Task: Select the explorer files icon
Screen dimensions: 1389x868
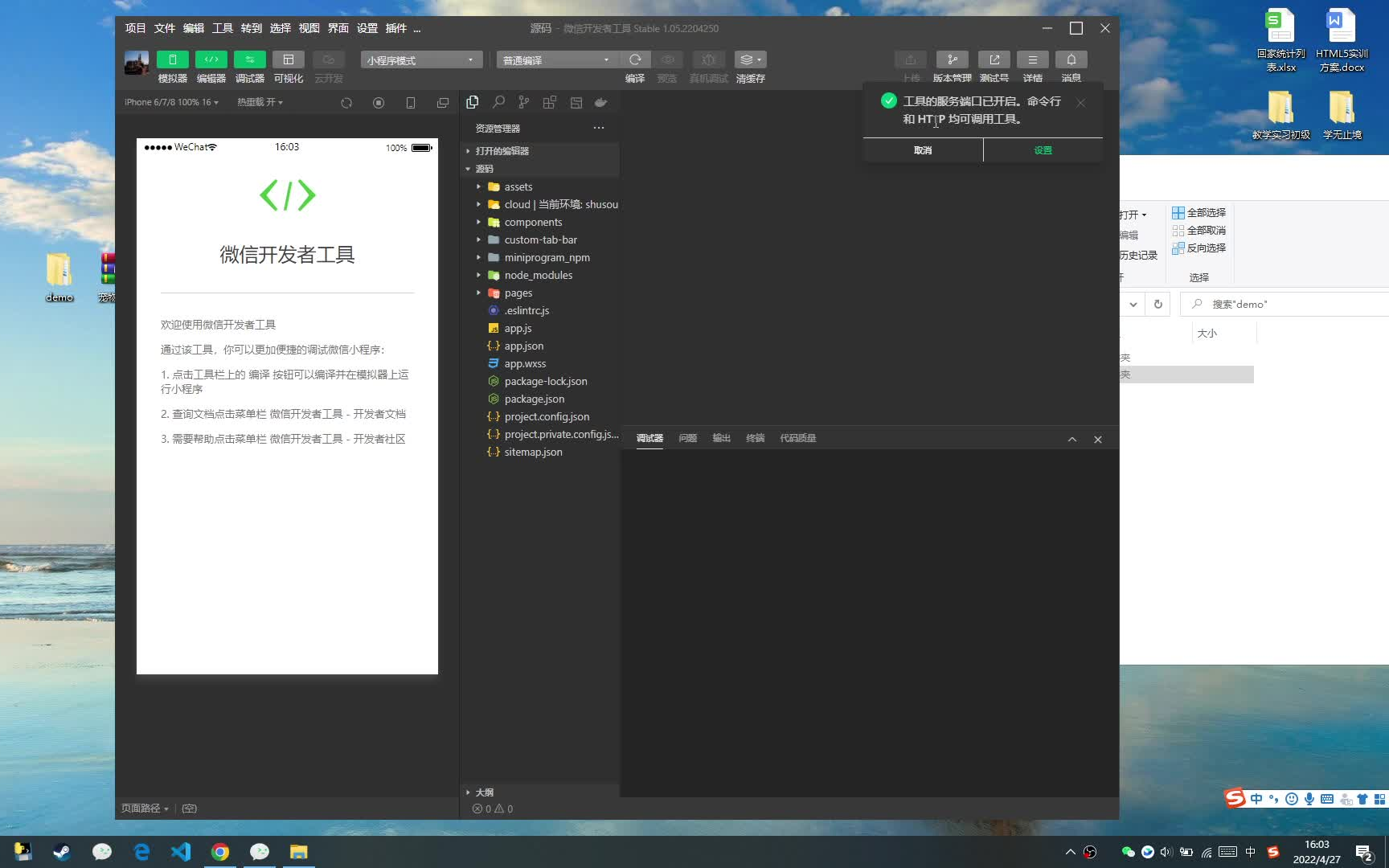Action: [x=473, y=102]
